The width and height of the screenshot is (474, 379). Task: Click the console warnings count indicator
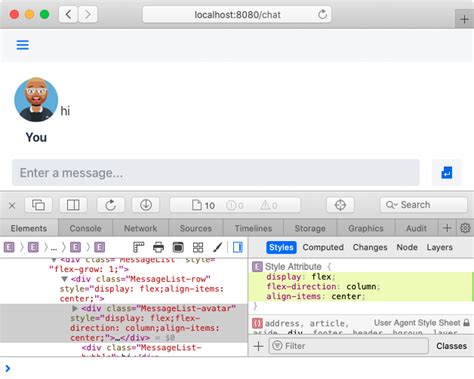[x=268, y=205]
